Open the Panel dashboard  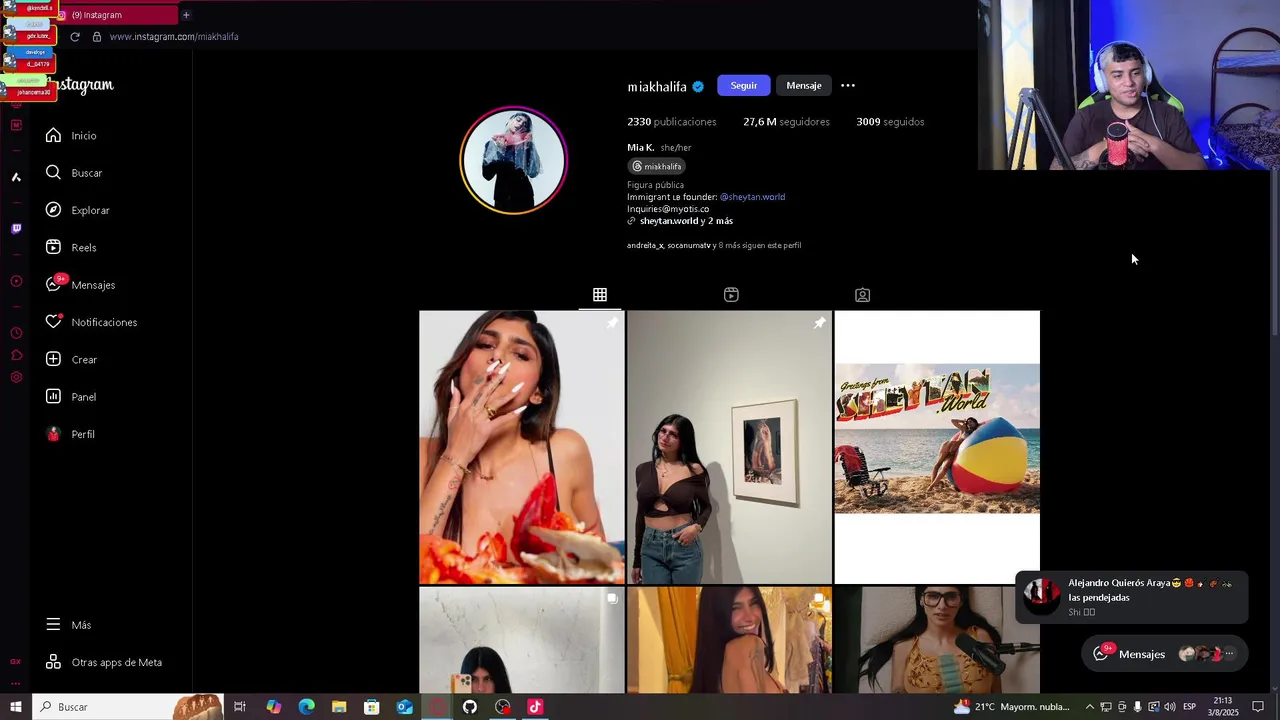point(70,397)
